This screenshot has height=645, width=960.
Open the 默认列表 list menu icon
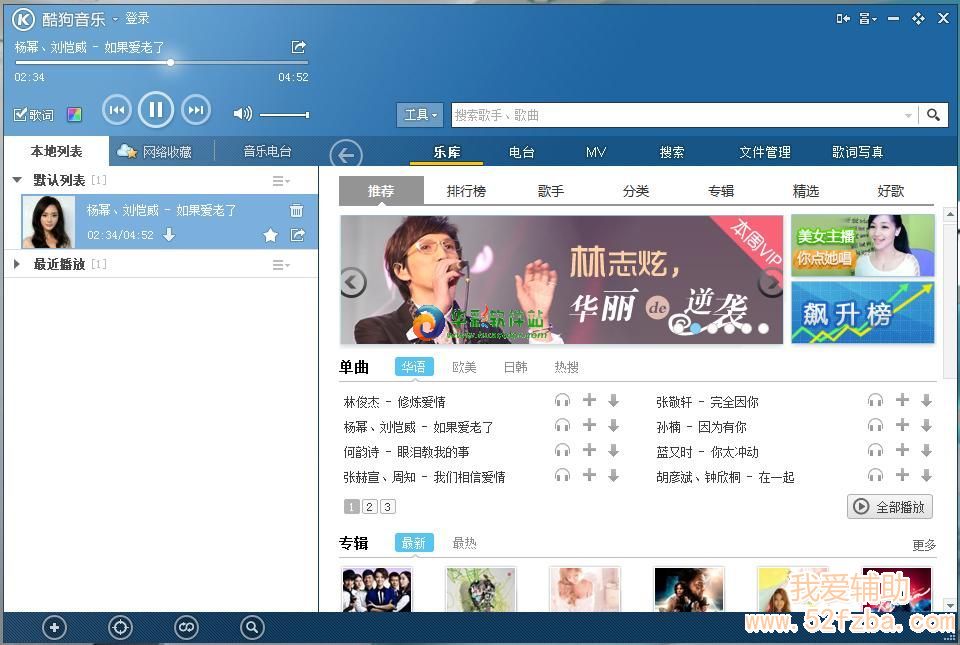click(281, 181)
